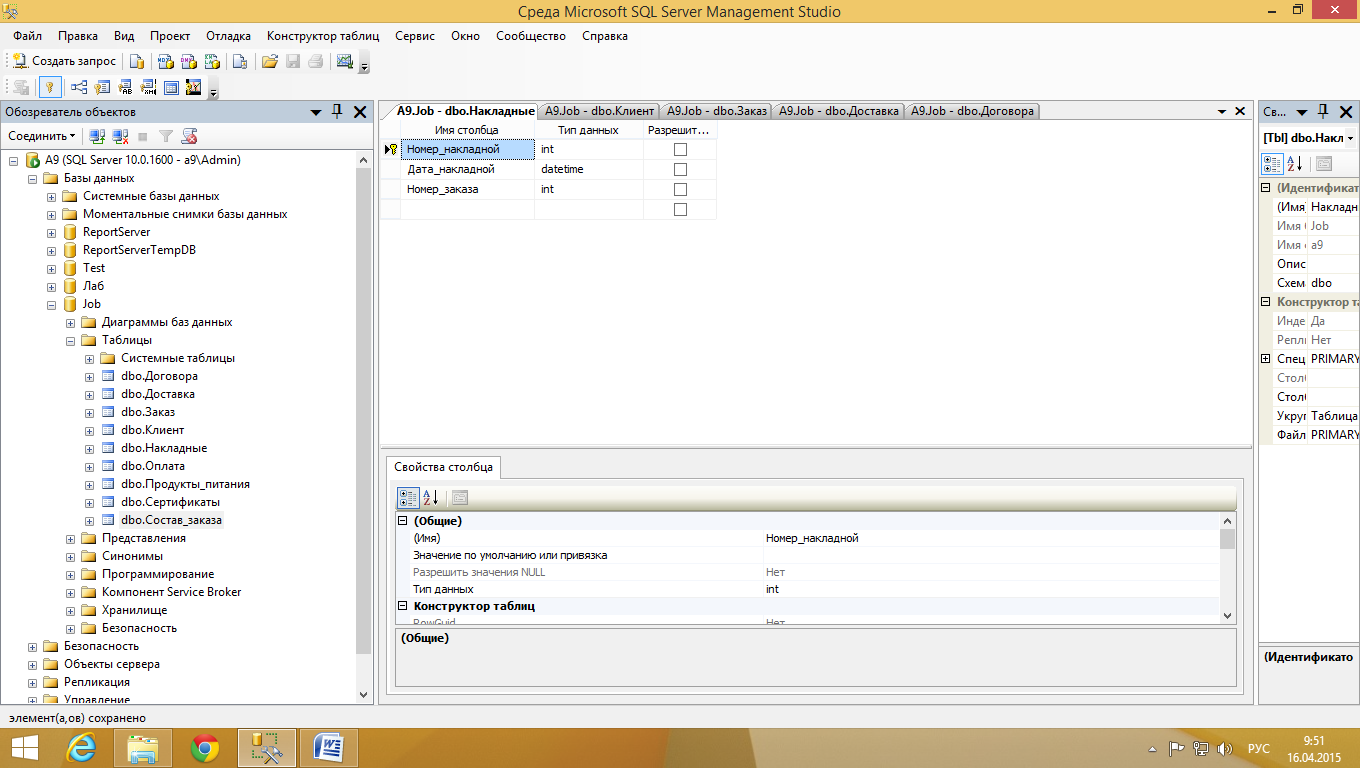1360x768 pixels.
Task: Toggle allow-nulls checkbox for 'Дата_накладной'
Action: [681, 169]
